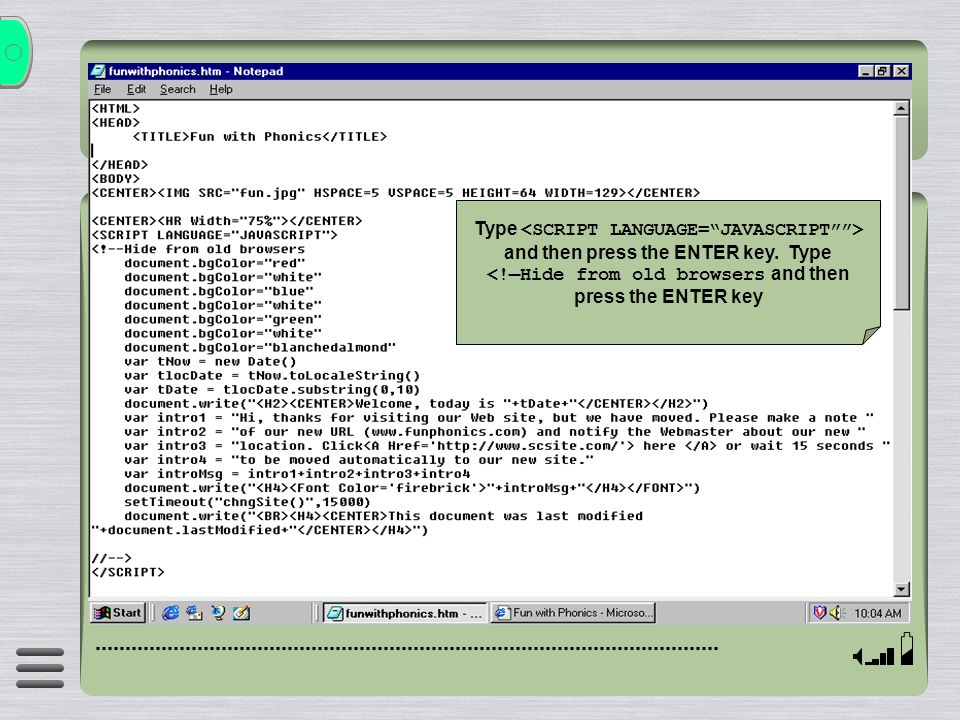The width and height of the screenshot is (960, 720).
Task: Click the antivirus shield tray icon
Action: [819, 612]
